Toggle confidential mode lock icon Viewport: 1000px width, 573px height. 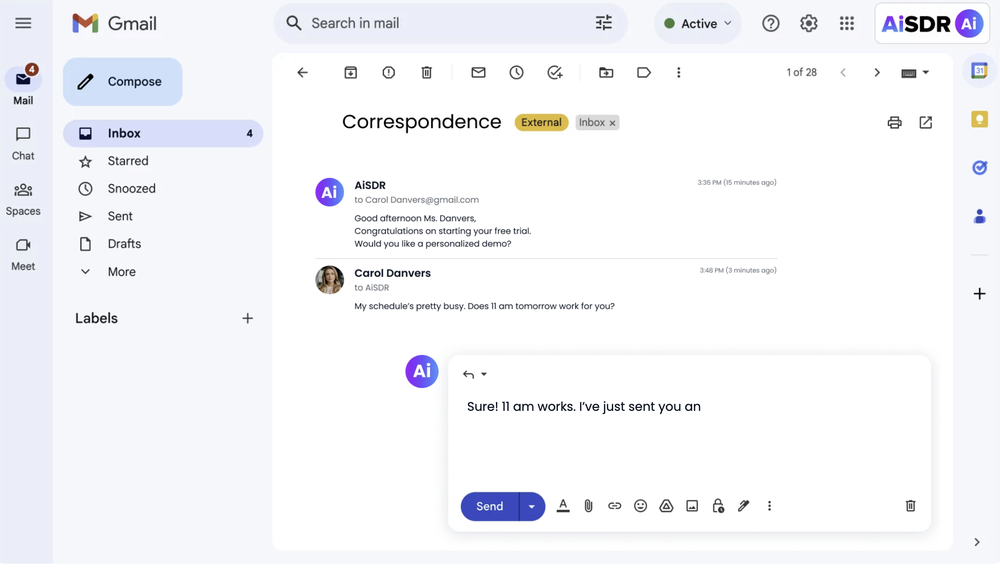point(718,506)
